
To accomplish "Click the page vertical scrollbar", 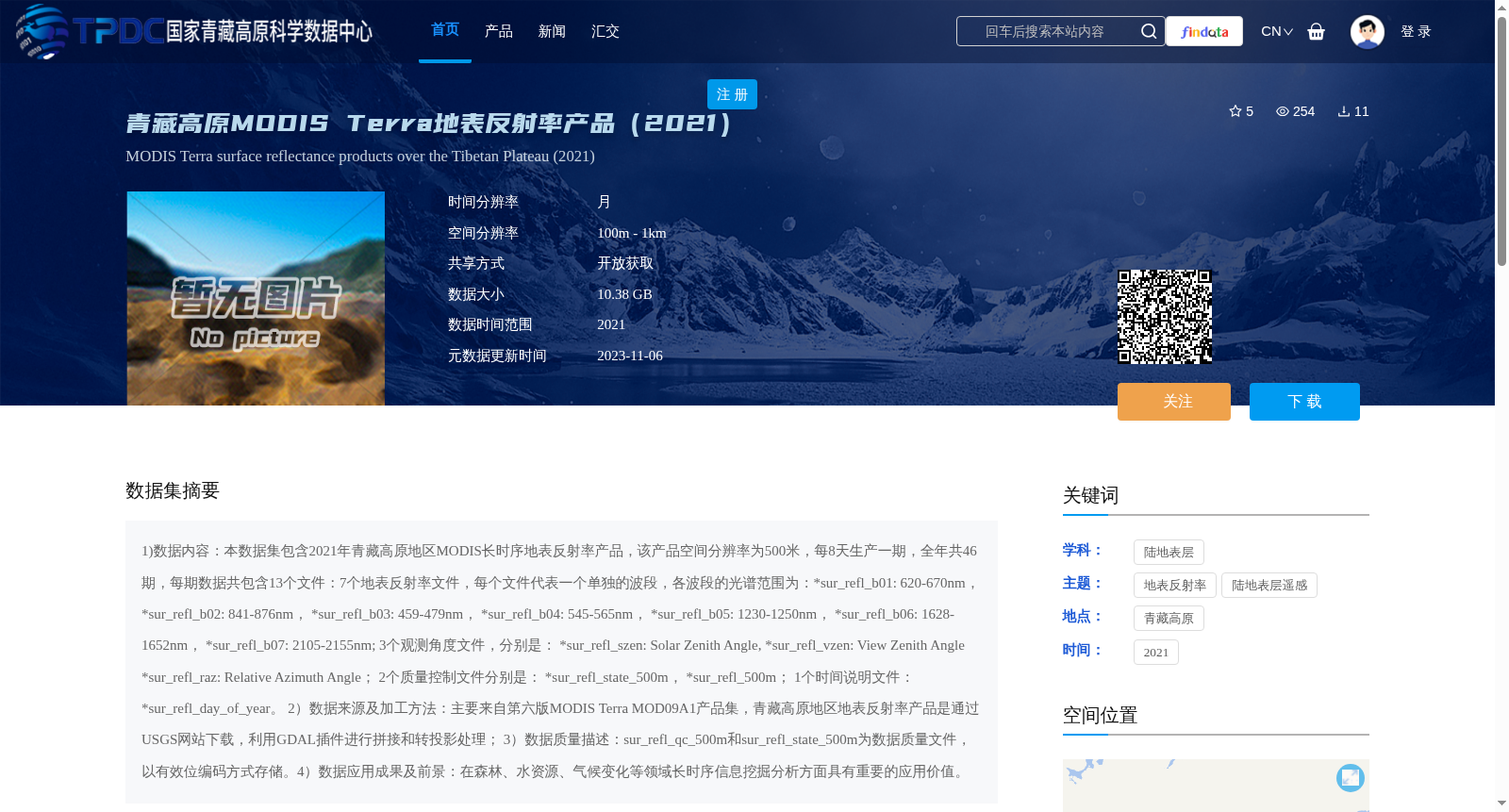I will click(1501, 141).
